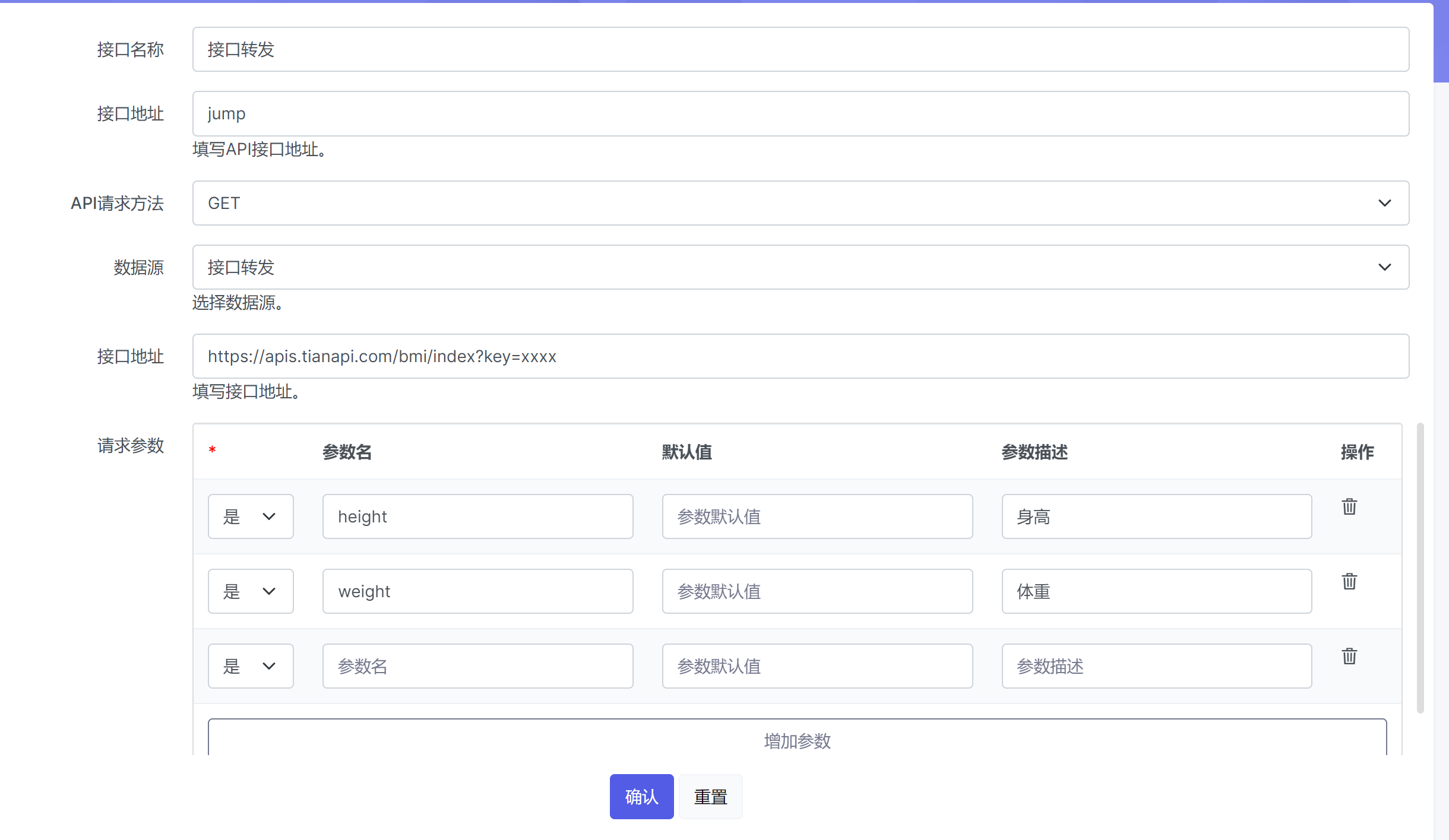This screenshot has height=840, width=1449.
Task: Open the required dropdown for weight
Action: [x=250, y=591]
